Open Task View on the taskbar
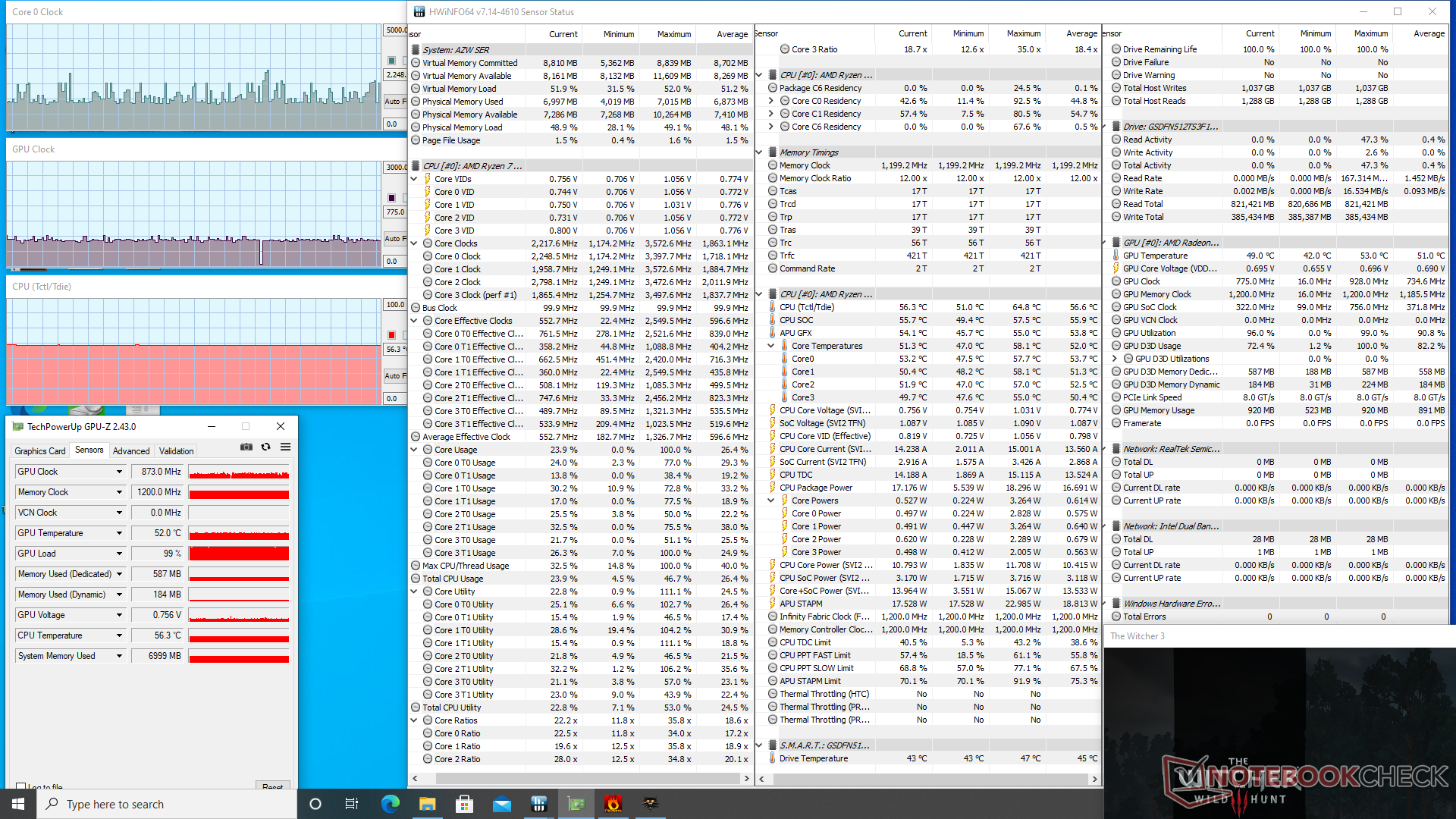 pyautogui.click(x=352, y=804)
